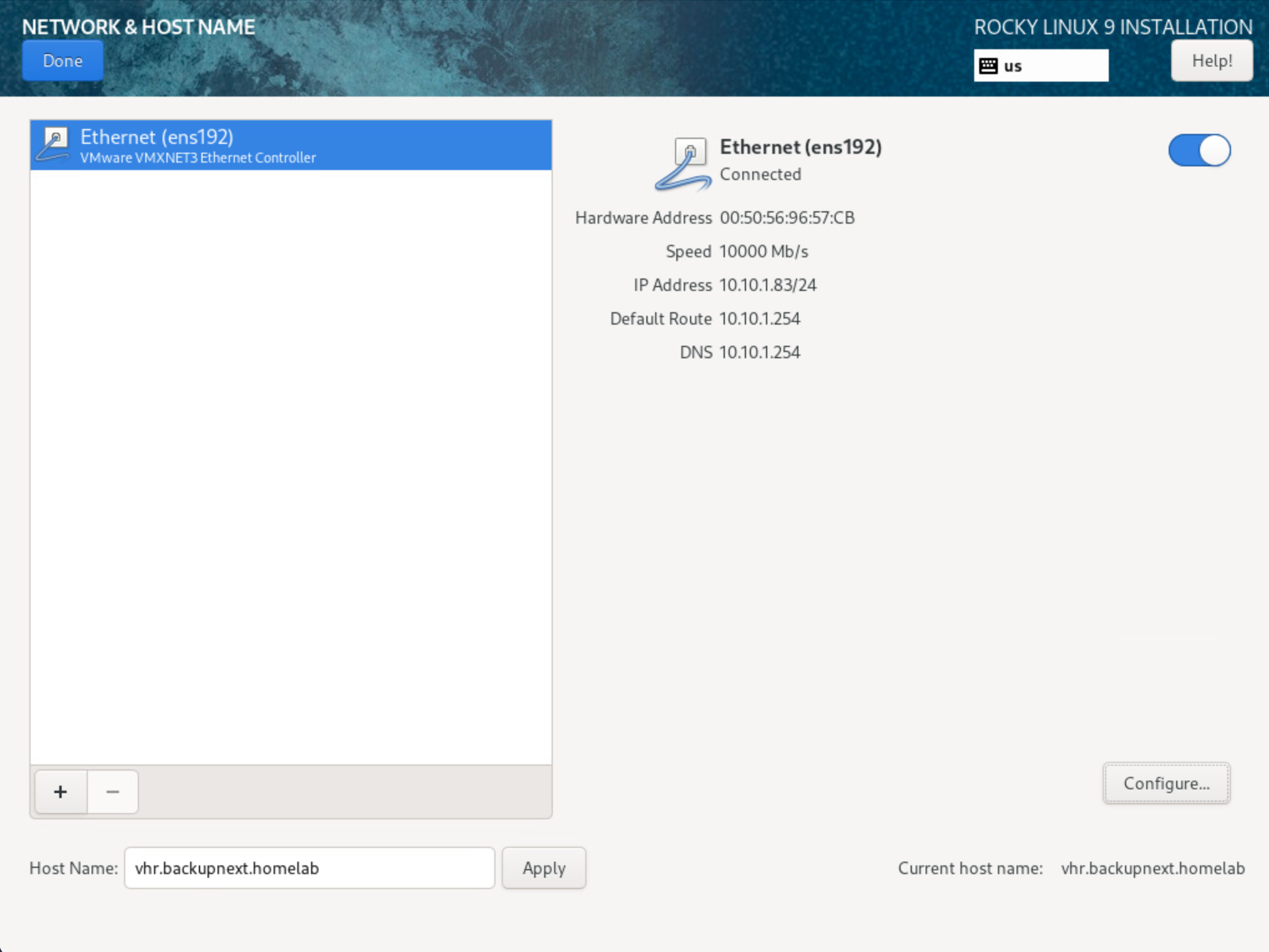Screen dimensions: 1269x952
Task: Open the Help! button
Action: (x=1212, y=60)
